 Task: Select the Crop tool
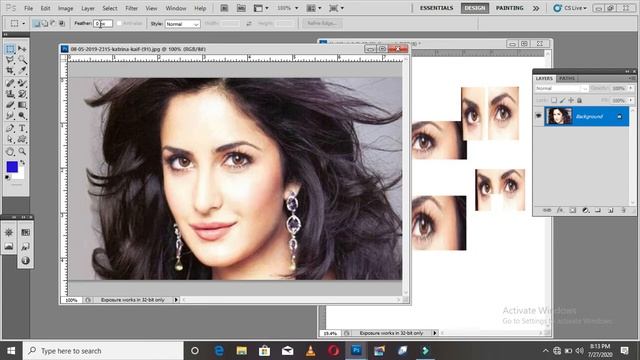click(x=10, y=71)
